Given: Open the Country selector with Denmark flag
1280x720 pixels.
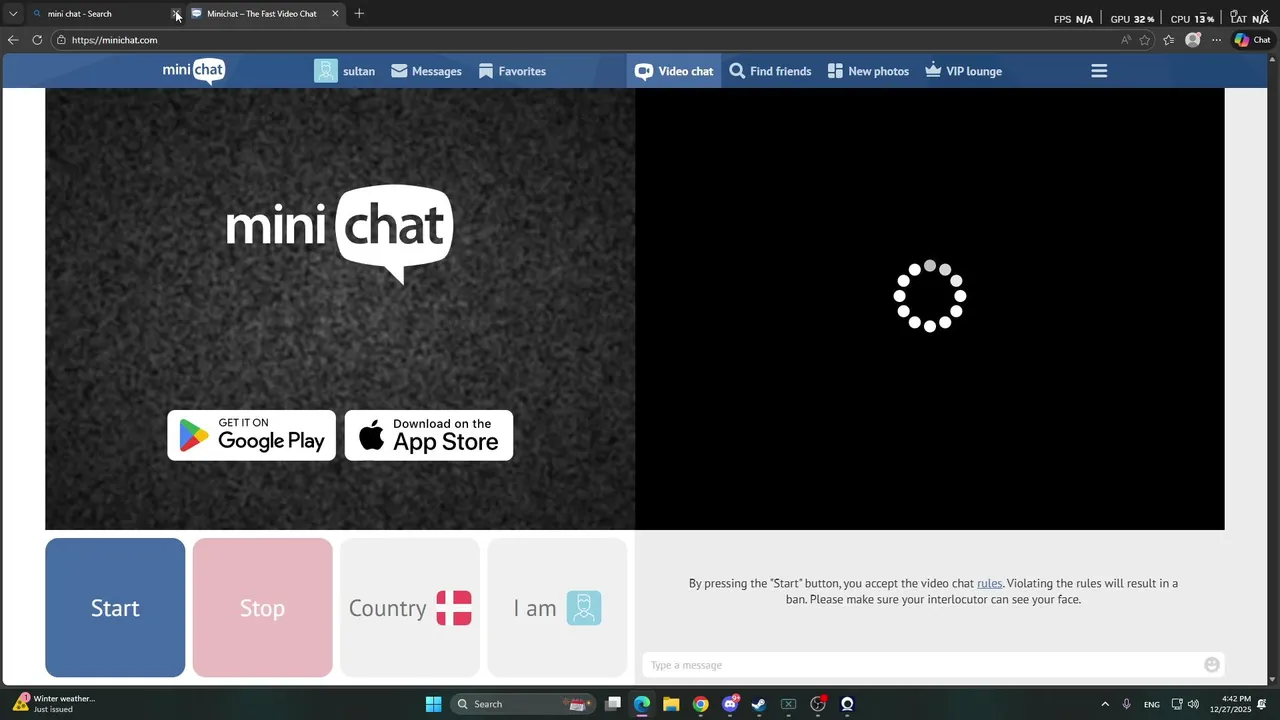Looking at the screenshot, I should click(410, 608).
